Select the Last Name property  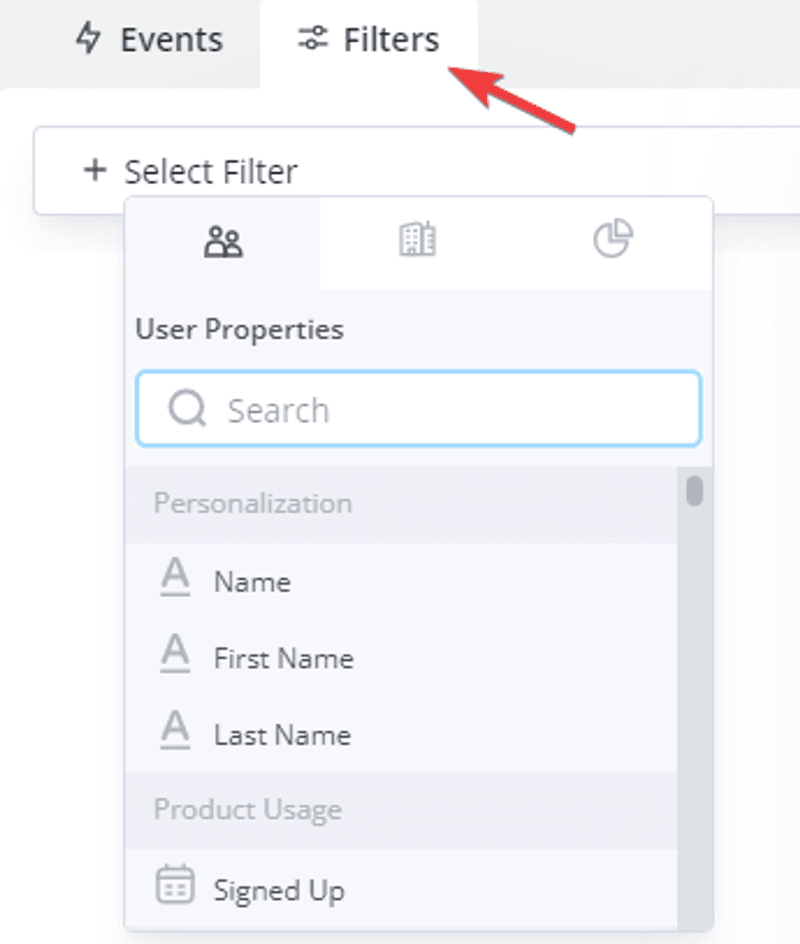(x=281, y=734)
